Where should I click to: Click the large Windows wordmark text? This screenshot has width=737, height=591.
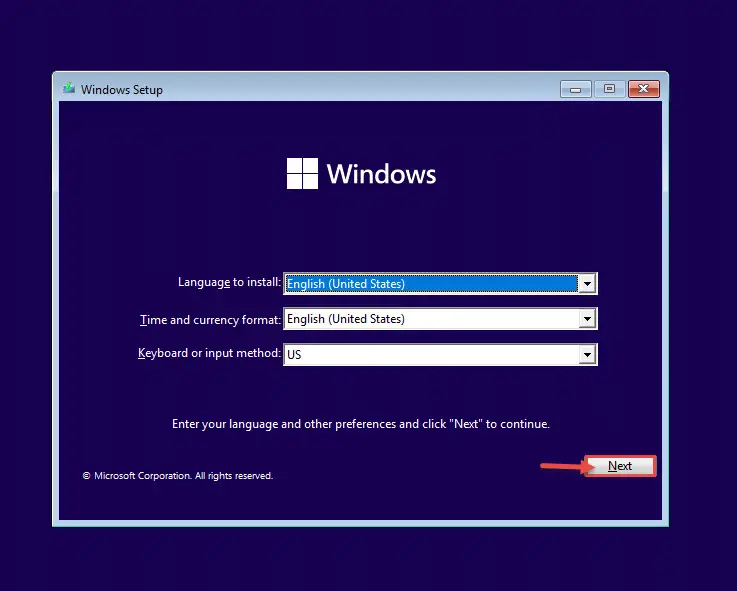[381, 174]
